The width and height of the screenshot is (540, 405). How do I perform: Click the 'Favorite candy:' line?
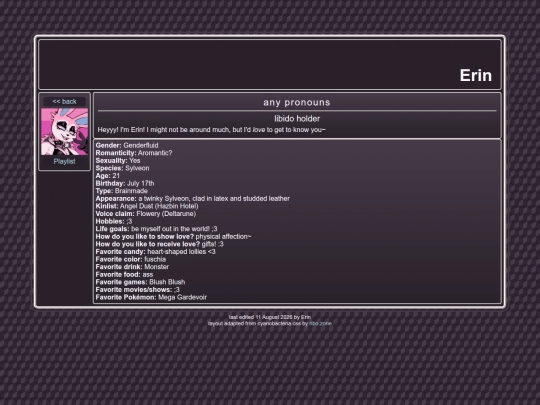click(x=155, y=252)
